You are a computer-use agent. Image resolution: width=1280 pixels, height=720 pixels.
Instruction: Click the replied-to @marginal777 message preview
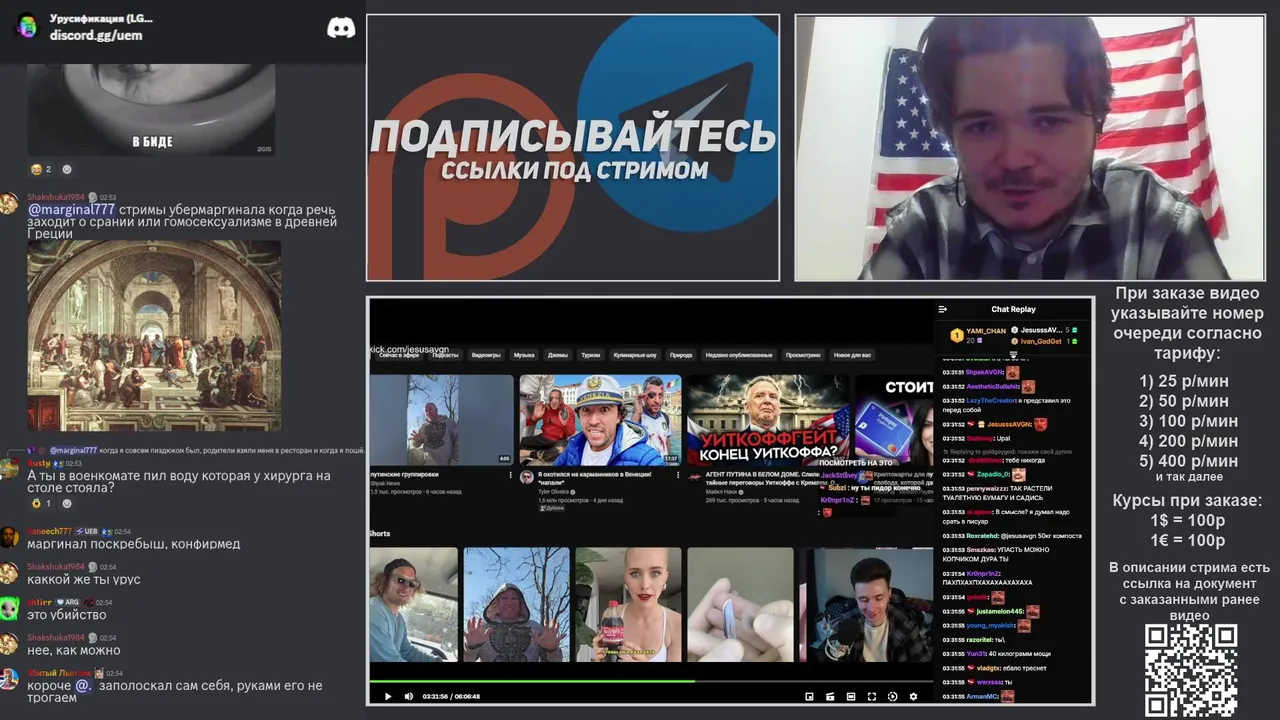tap(206, 451)
